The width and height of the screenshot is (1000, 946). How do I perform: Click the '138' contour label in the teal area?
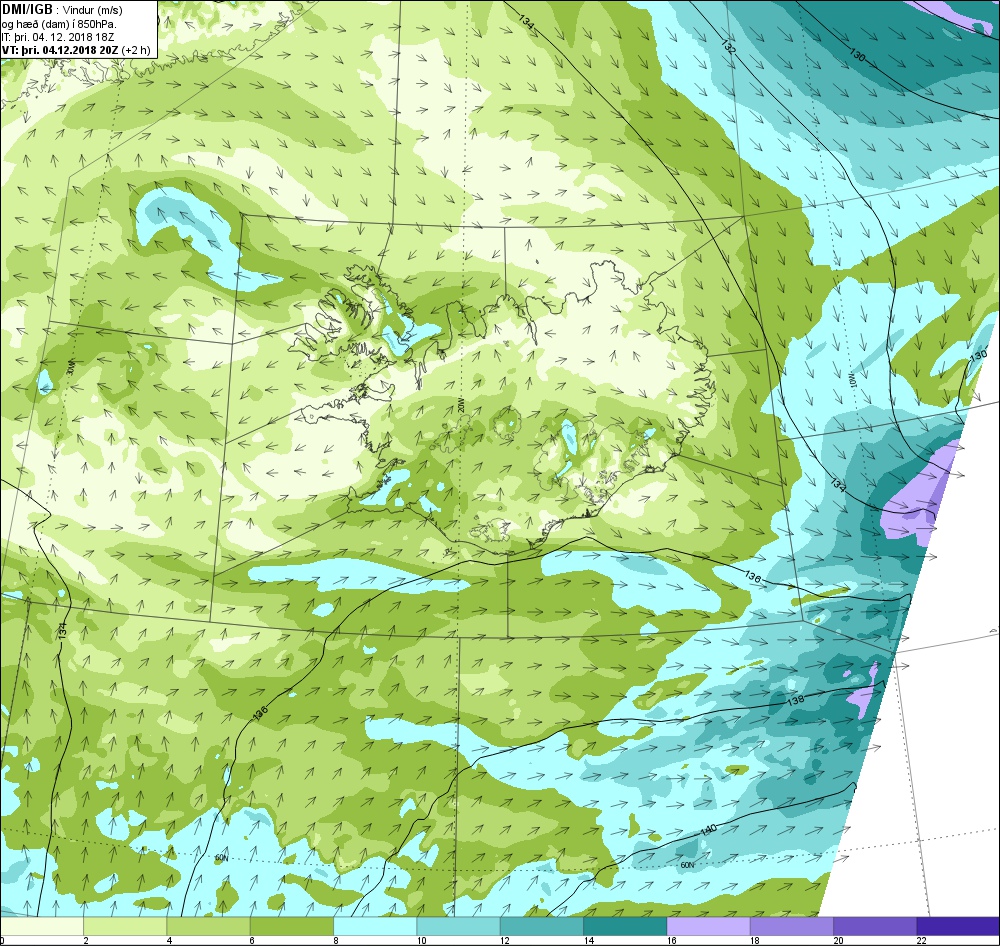795,700
